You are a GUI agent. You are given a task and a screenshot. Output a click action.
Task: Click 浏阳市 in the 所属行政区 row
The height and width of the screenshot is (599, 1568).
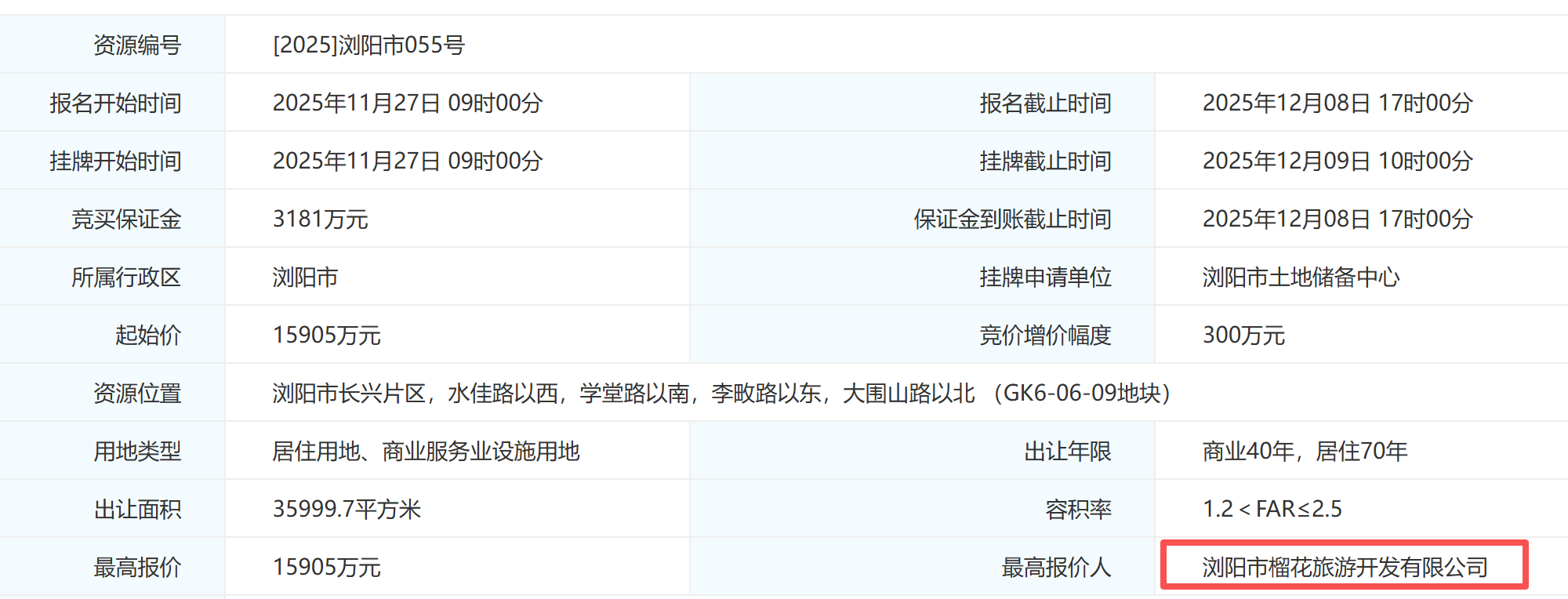[305, 277]
